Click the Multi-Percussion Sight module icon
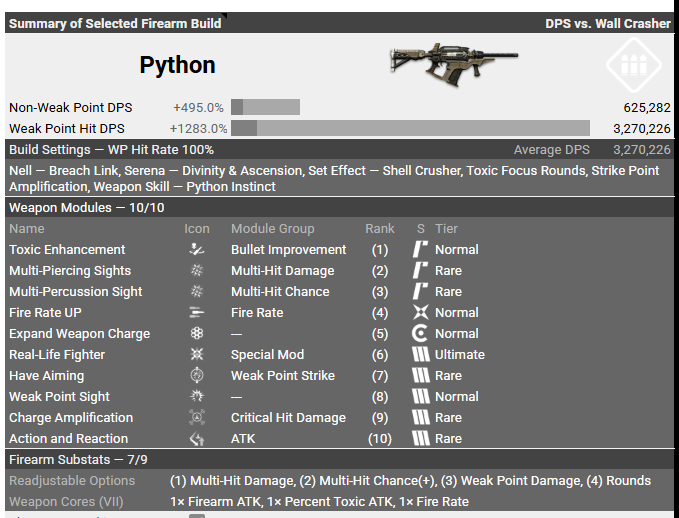The height and width of the screenshot is (518, 679). coord(197,291)
